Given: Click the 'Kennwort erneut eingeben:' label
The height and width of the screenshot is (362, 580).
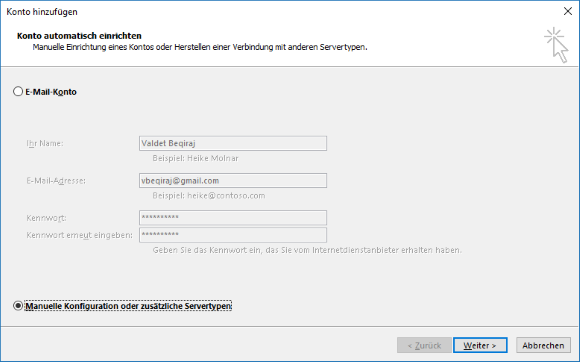Looking at the screenshot, I should coord(79,235).
